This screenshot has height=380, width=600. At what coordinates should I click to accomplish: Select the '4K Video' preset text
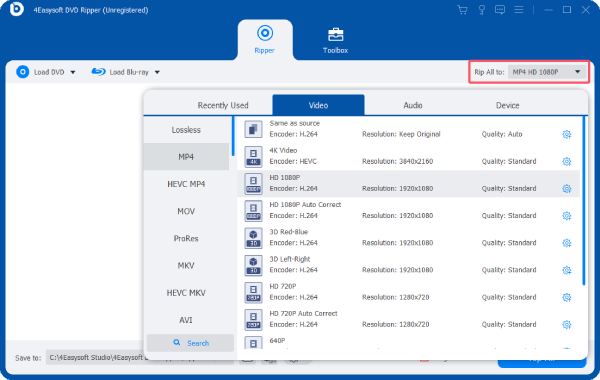click(283, 150)
